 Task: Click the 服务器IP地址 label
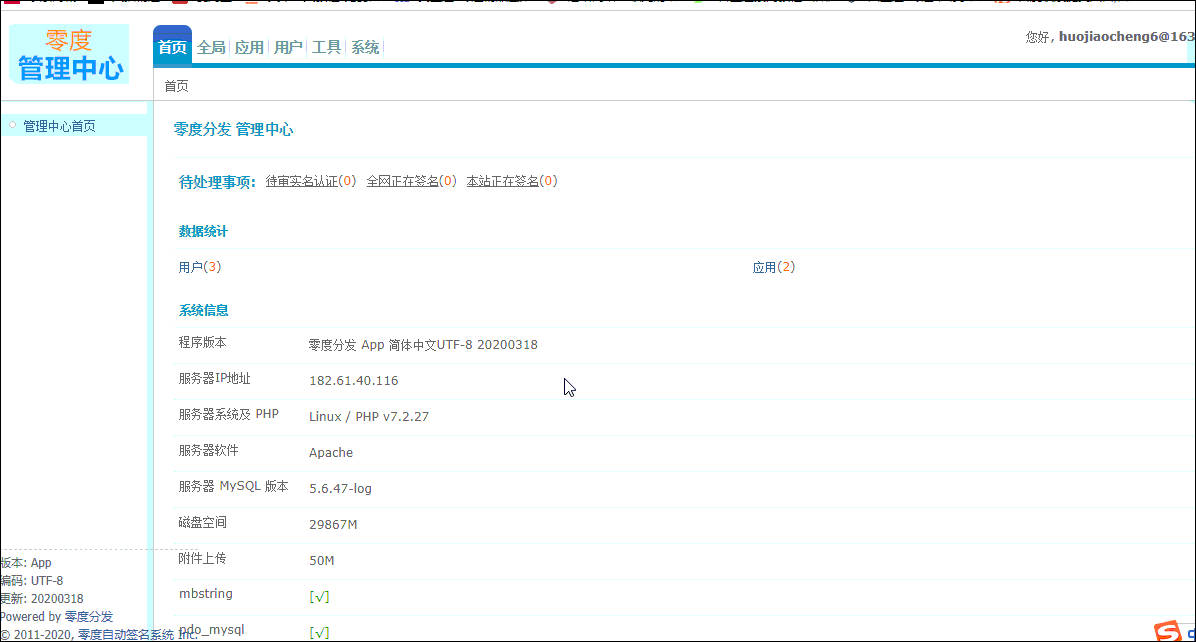tap(215, 378)
